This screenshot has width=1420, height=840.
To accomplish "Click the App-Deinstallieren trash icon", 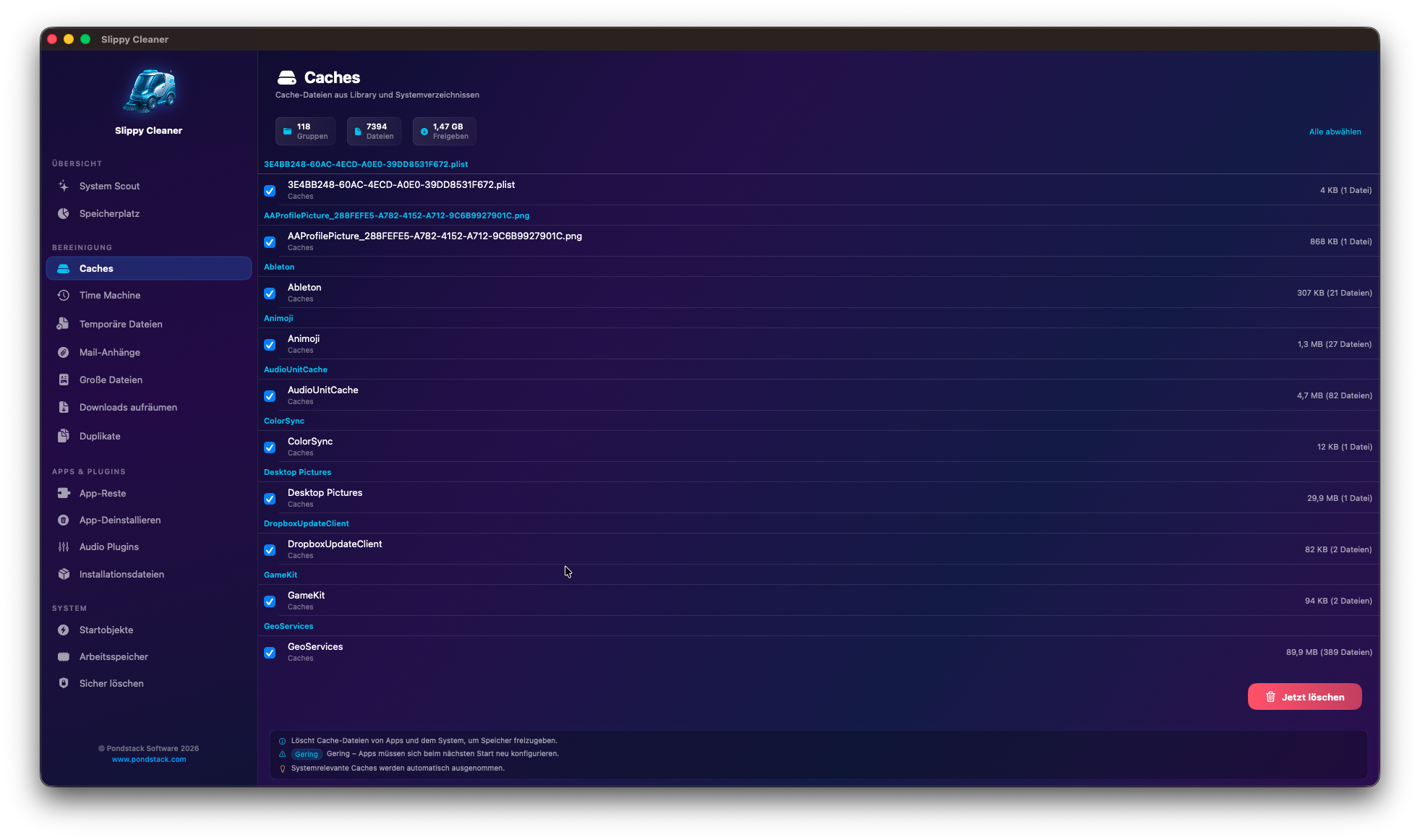I will coord(64,520).
